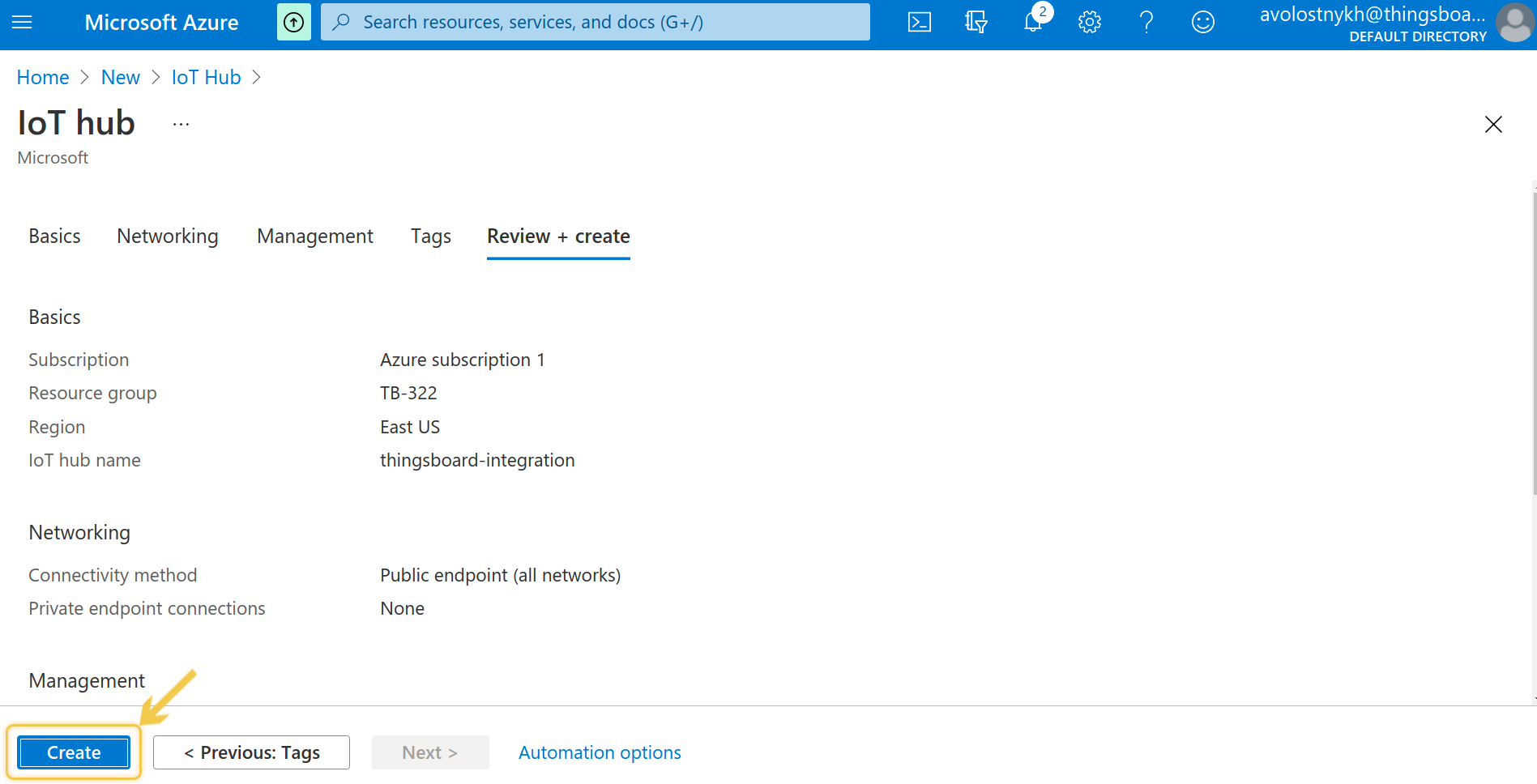Screen dimensions: 1537x784
Task: Click the TB-322 resource group value
Action: pos(408,393)
